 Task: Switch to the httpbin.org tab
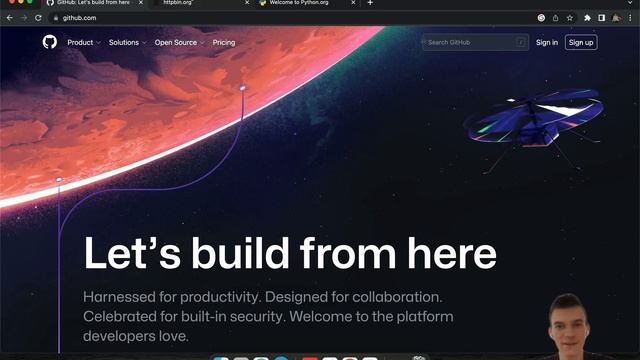point(200,3)
